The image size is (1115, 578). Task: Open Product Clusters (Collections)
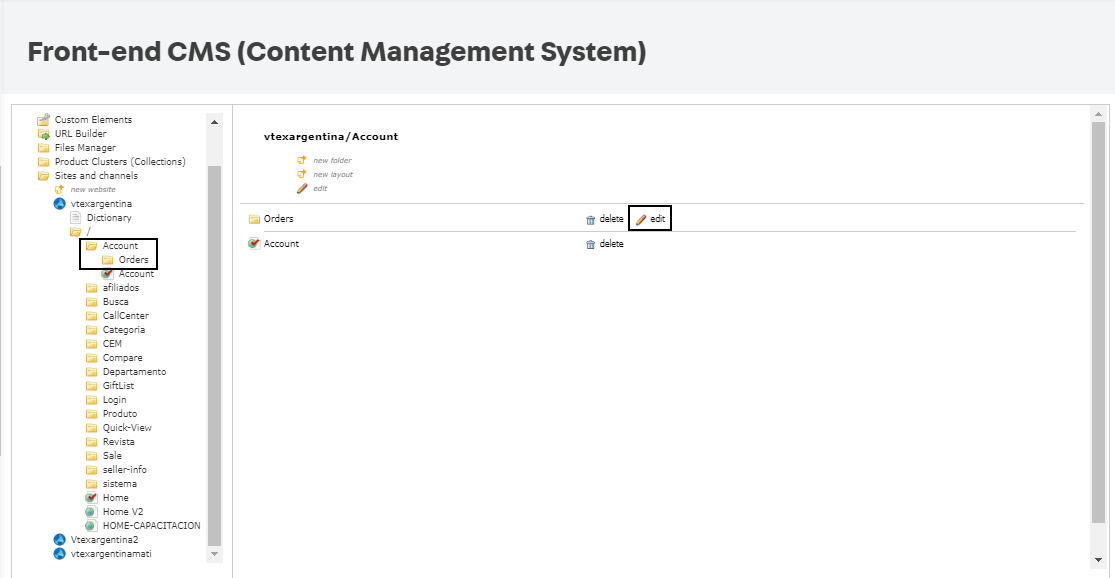(42, 161)
